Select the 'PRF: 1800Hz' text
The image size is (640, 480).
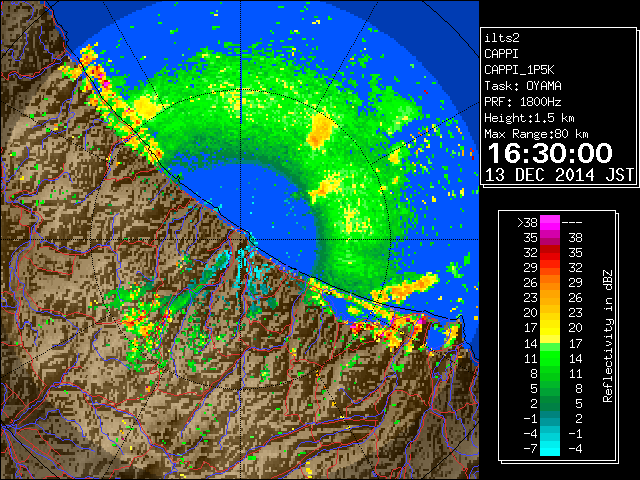(x=523, y=102)
